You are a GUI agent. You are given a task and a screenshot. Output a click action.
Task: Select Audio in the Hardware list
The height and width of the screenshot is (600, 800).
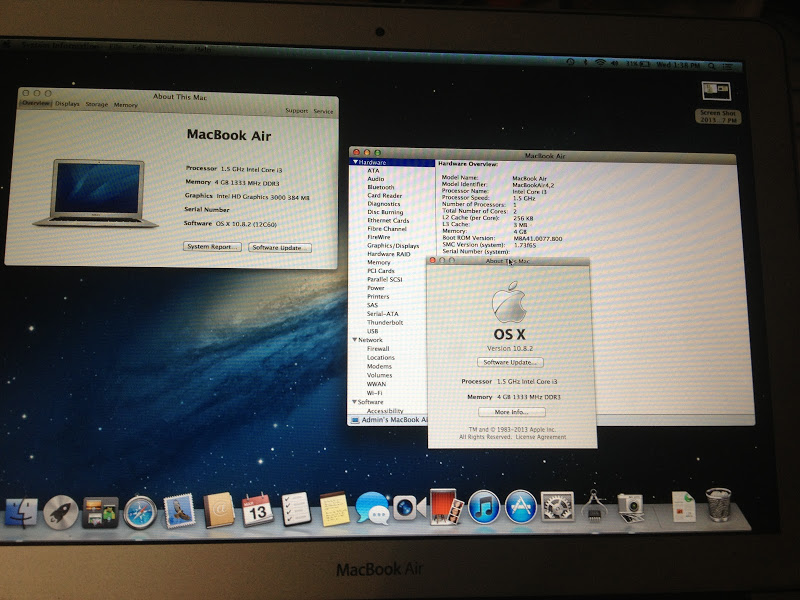click(376, 179)
